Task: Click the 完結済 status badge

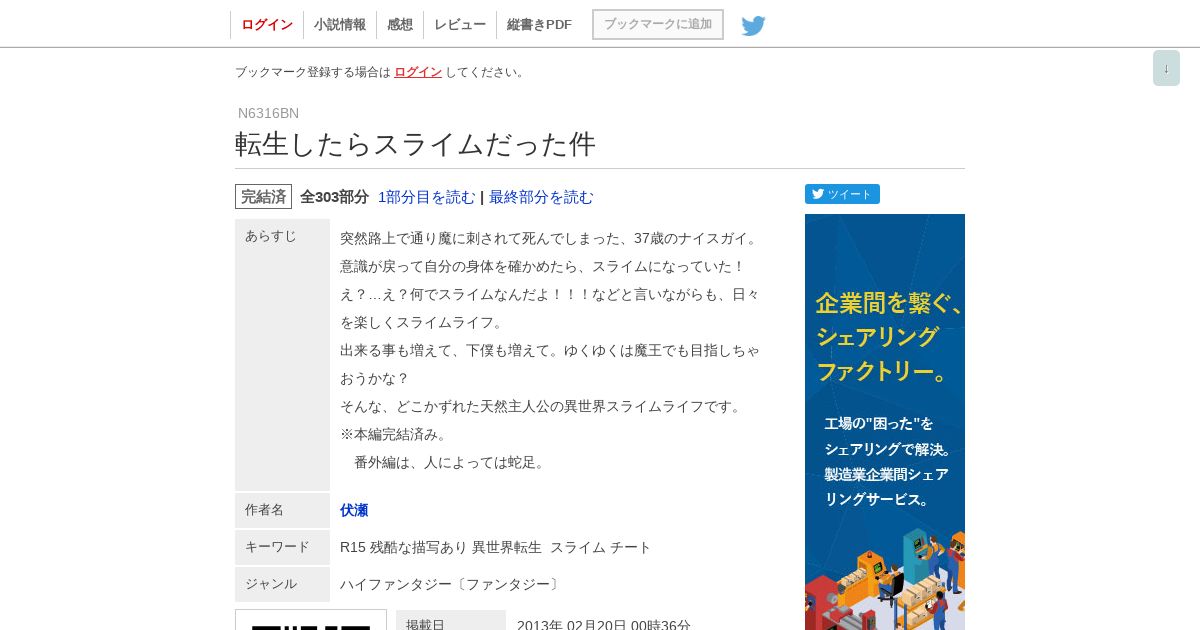Action: [x=263, y=197]
